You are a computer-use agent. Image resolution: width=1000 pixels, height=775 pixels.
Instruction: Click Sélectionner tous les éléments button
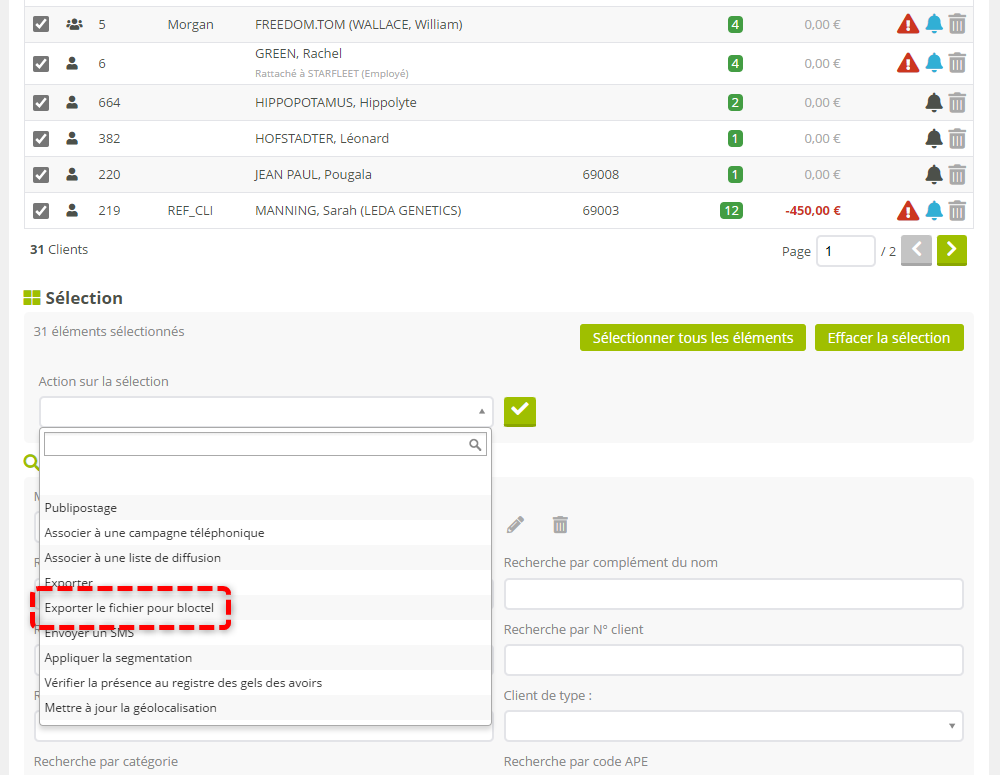tap(693, 338)
